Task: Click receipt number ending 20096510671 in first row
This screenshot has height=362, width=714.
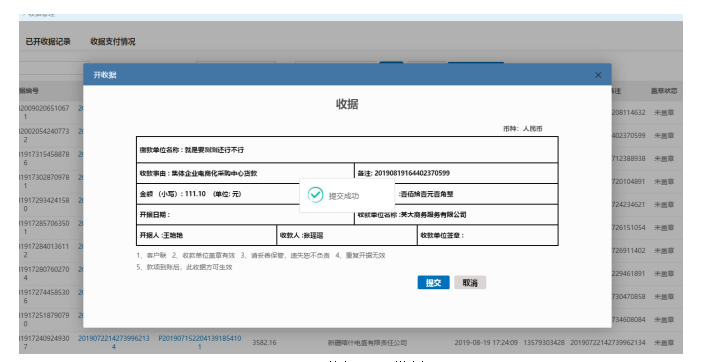Action: point(44,112)
